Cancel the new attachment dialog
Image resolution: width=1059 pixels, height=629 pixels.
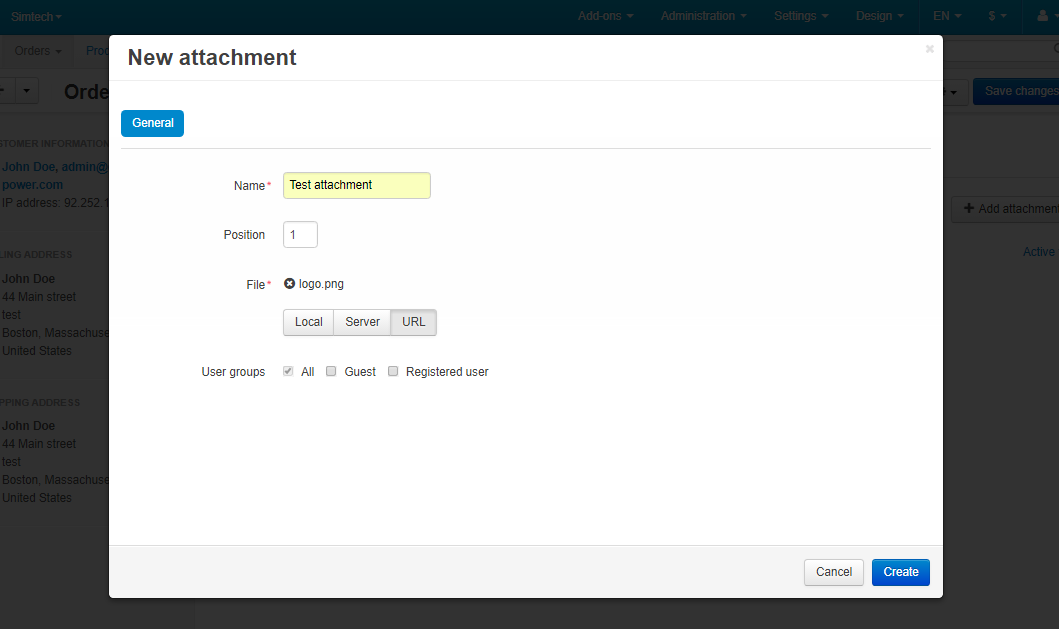click(833, 572)
